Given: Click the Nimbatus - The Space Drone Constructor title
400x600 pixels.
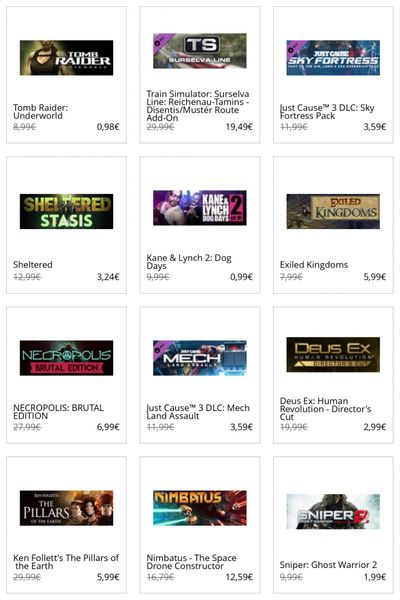Looking at the screenshot, I should (191, 562).
